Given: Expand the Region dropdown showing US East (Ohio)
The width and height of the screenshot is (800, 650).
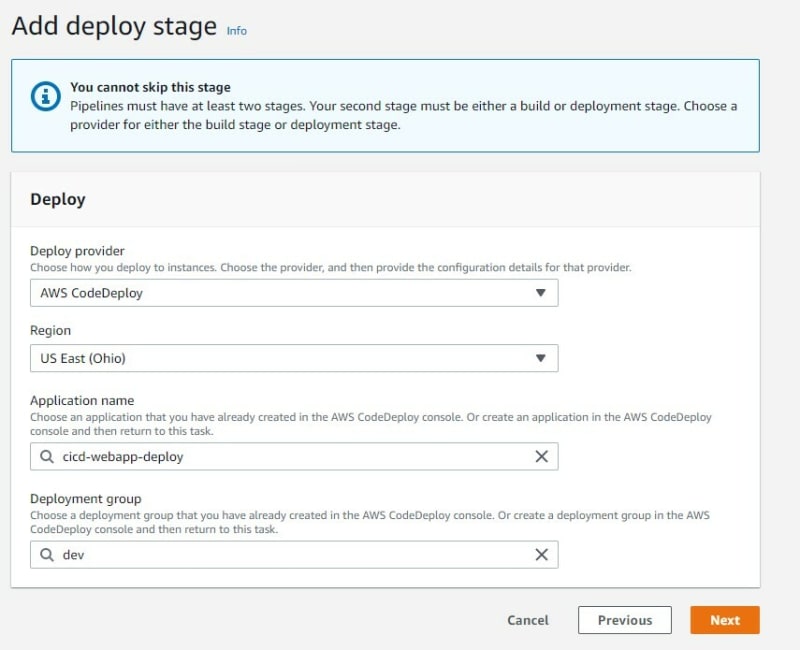Looking at the screenshot, I should [294, 358].
